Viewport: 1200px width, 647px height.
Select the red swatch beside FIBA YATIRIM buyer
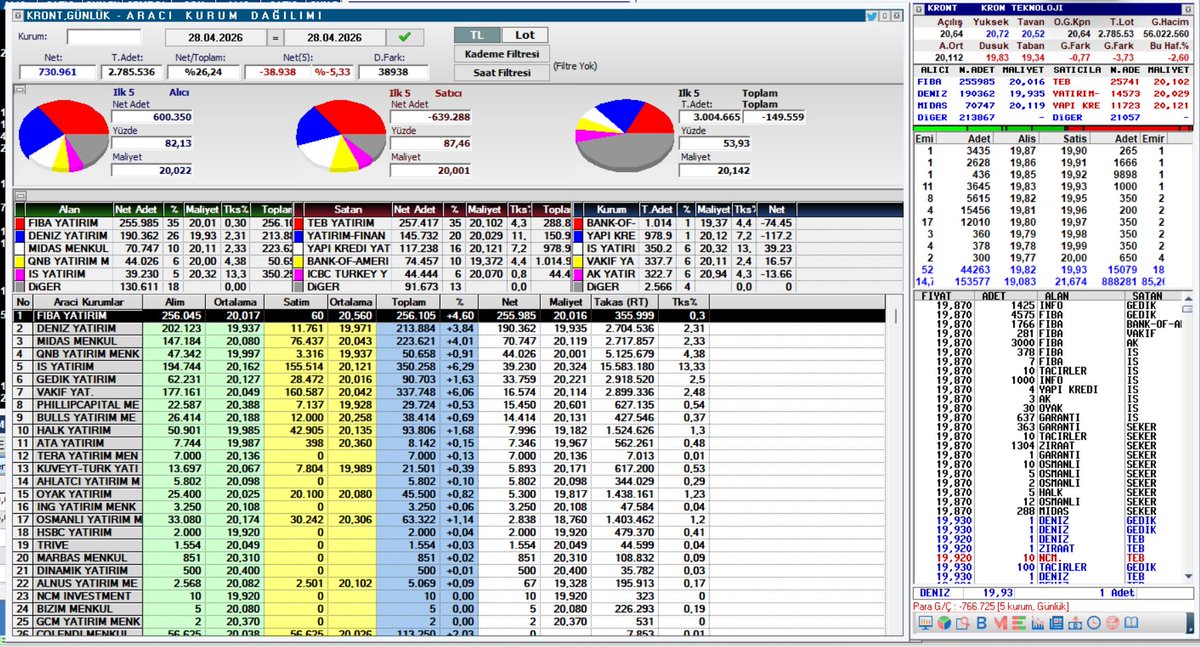20,223
